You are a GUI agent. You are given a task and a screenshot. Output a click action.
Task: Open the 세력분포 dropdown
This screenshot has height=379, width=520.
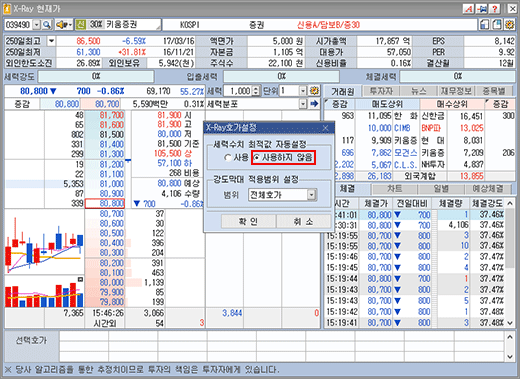point(303,104)
